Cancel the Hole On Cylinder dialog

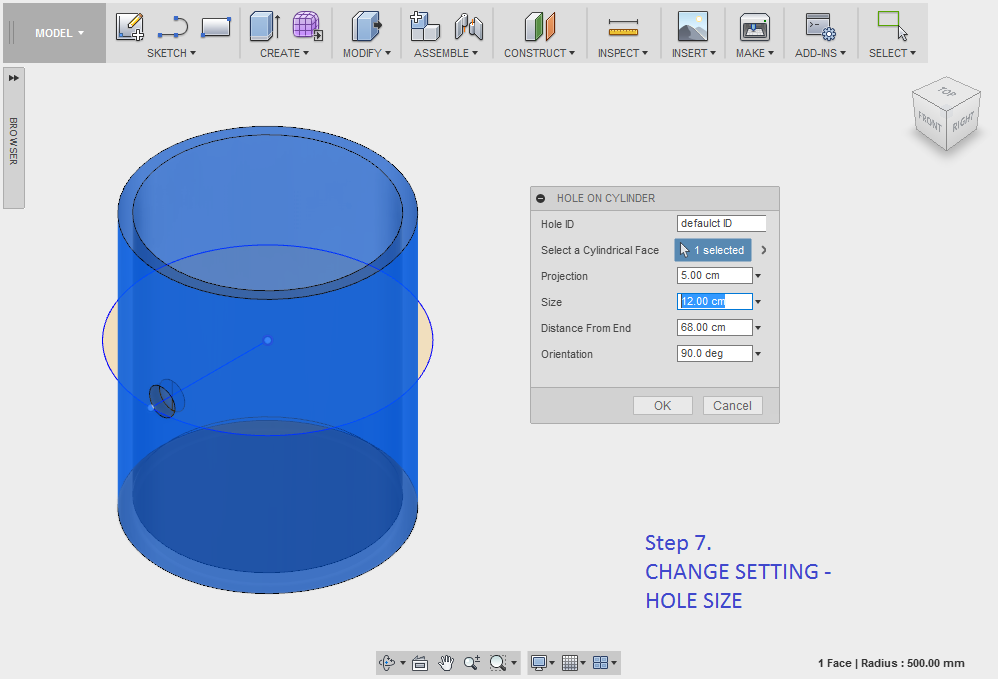pos(732,405)
